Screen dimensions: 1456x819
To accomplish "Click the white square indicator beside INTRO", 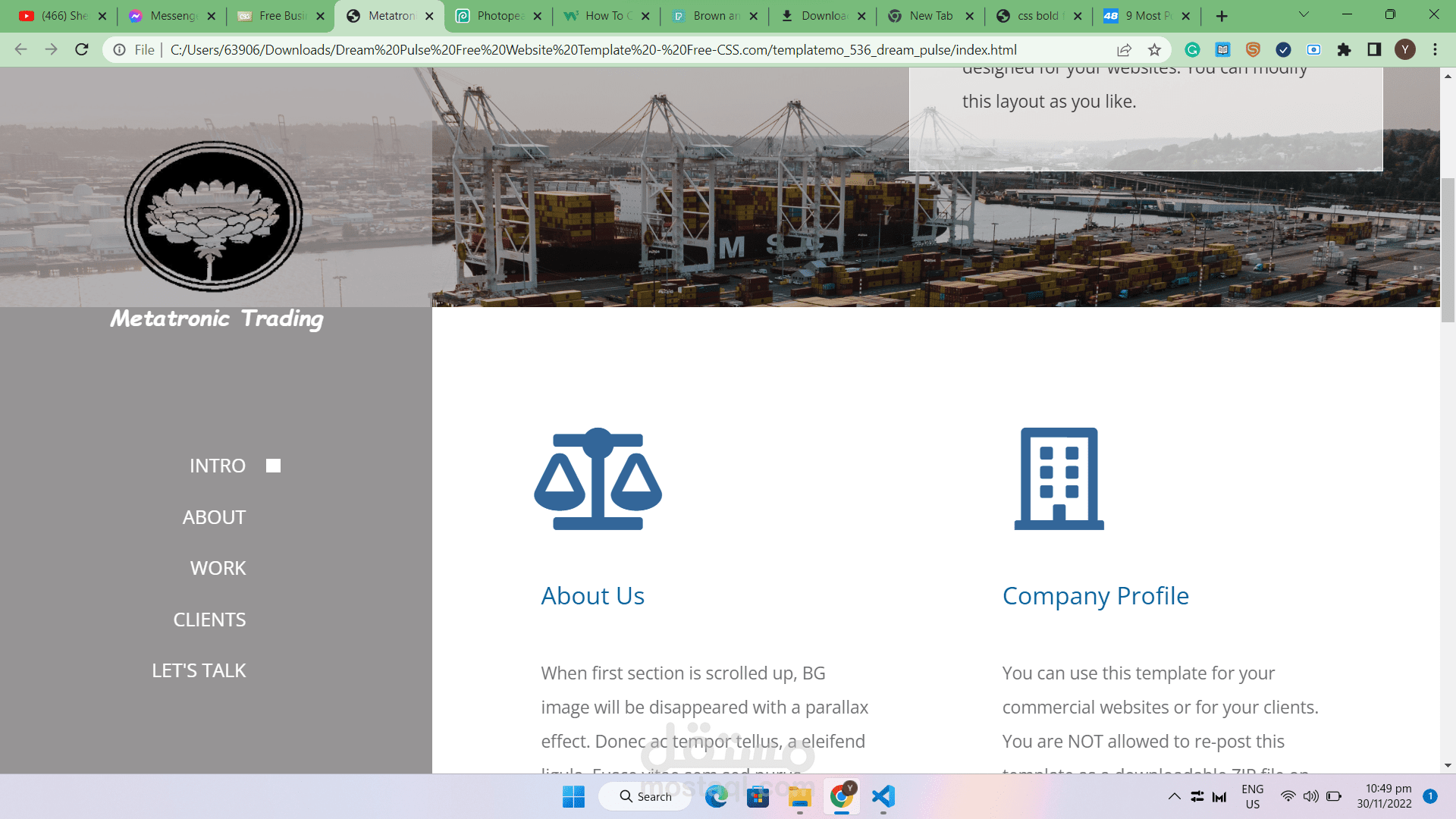I will (273, 466).
